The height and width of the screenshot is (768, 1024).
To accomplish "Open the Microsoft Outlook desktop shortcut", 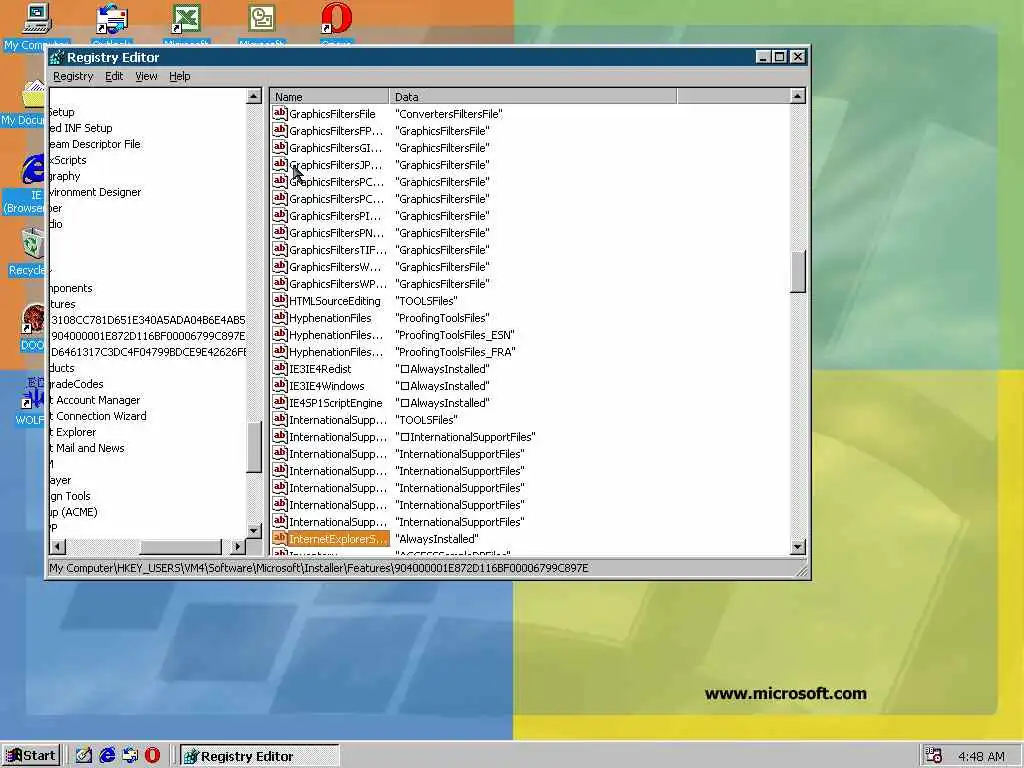I will (x=261, y=20).
